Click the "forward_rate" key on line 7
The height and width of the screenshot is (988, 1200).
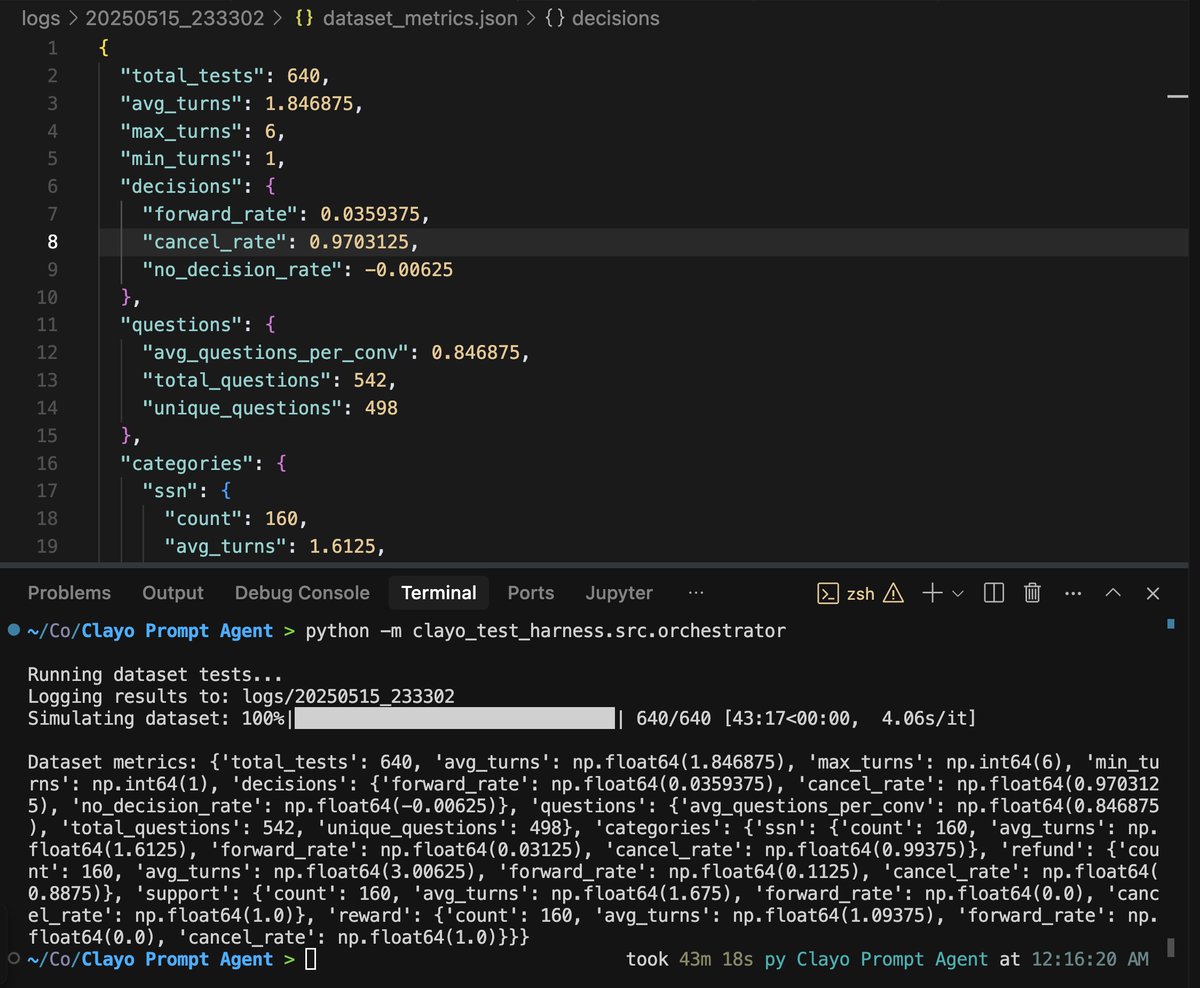220,214
